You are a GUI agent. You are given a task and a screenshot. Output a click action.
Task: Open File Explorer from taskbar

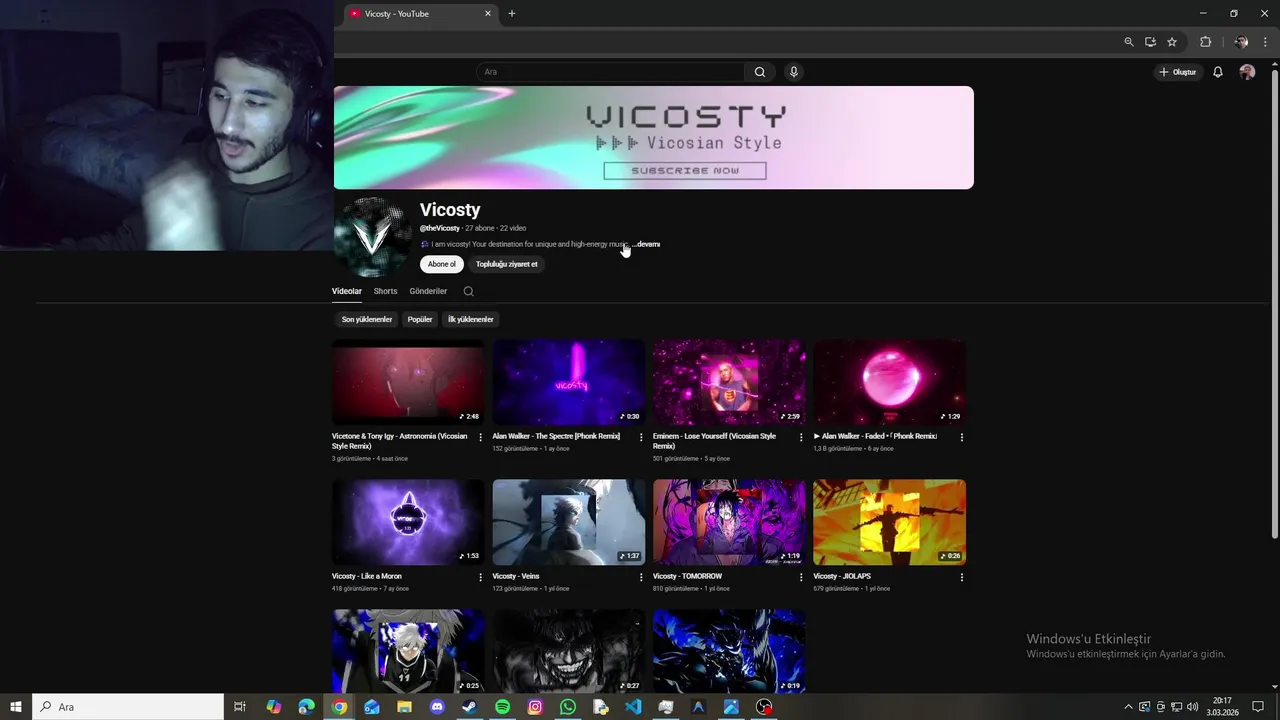(x=404, y=707)
